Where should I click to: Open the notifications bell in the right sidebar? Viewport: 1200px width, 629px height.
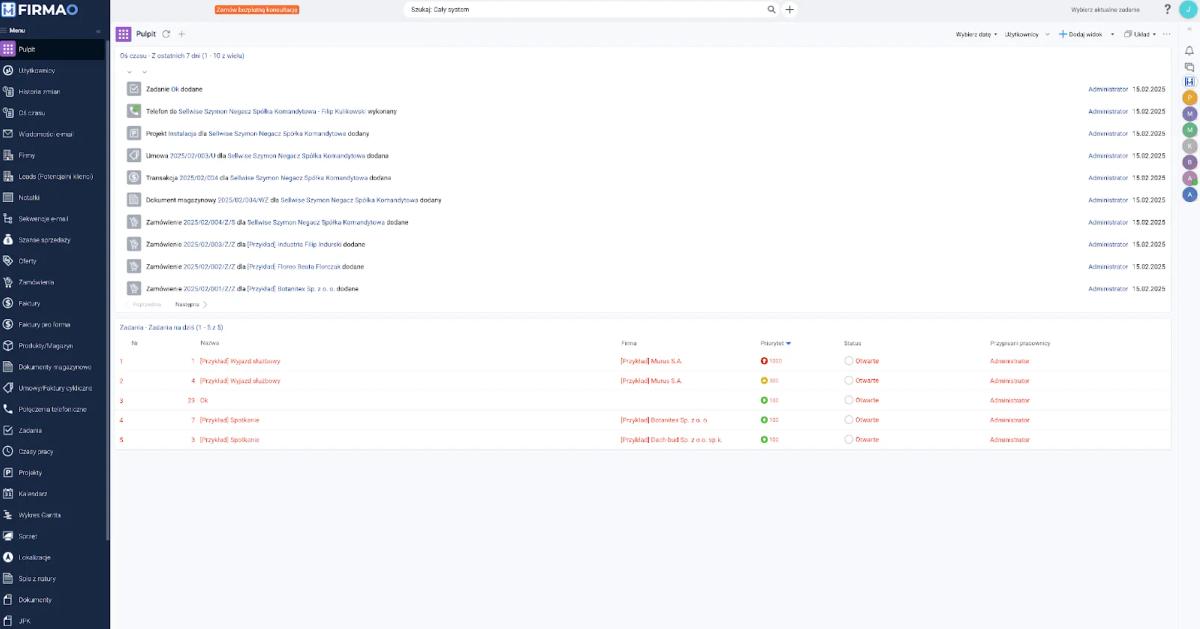(x=1189, y=51)
